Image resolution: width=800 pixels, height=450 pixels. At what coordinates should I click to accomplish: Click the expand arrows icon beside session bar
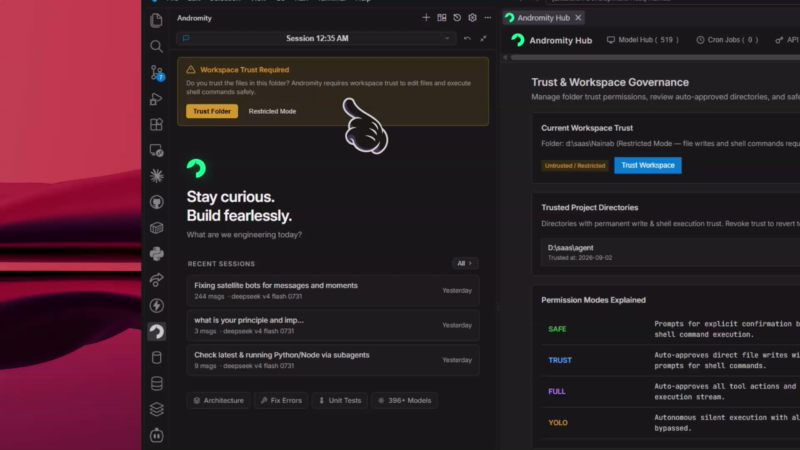point(483,38)
